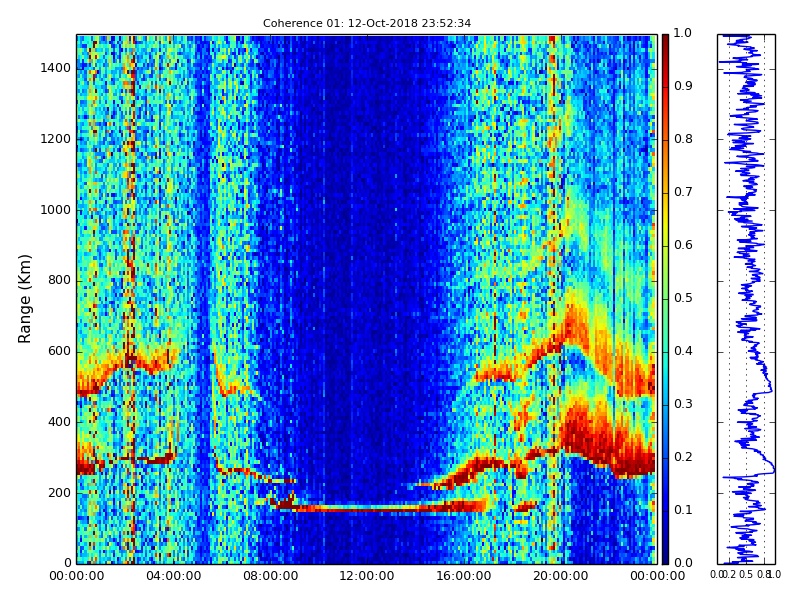Click the 00:00:00 label starting the time axis
Screen dimensions: 800x600
point(77,576)
